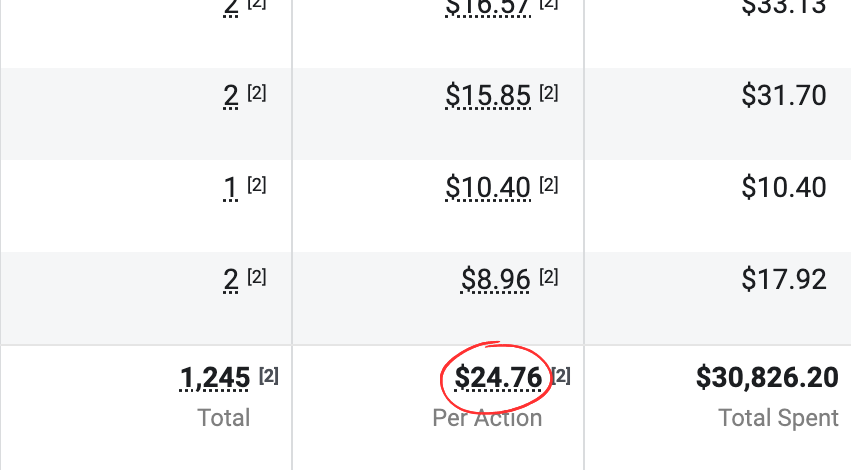
Task: Click the $15.85 per action value
Action: click(488, 96)
